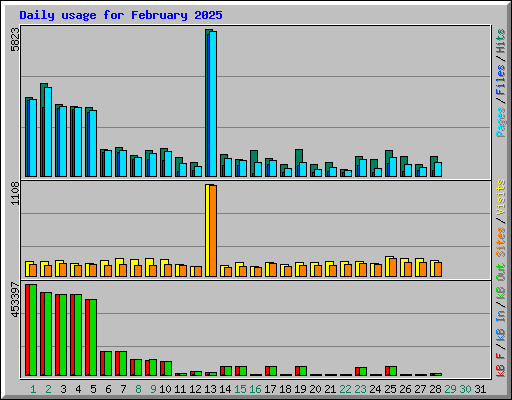Click day label 27 on the x-axis
512x400 pixels.
[420, 389]
